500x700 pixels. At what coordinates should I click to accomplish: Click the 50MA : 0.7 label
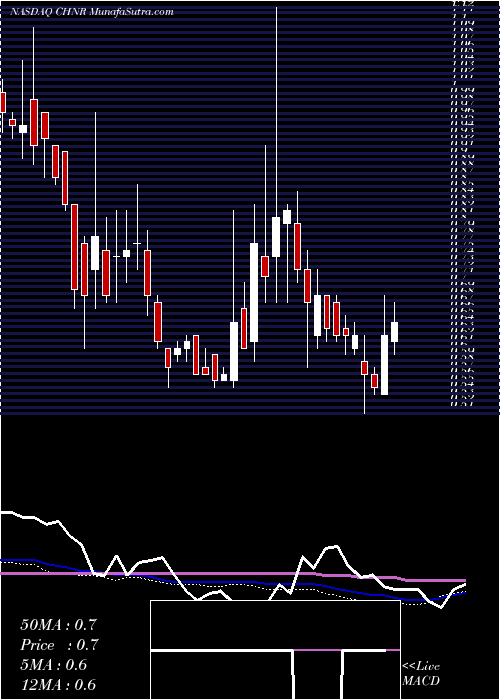tap(58, 625)
